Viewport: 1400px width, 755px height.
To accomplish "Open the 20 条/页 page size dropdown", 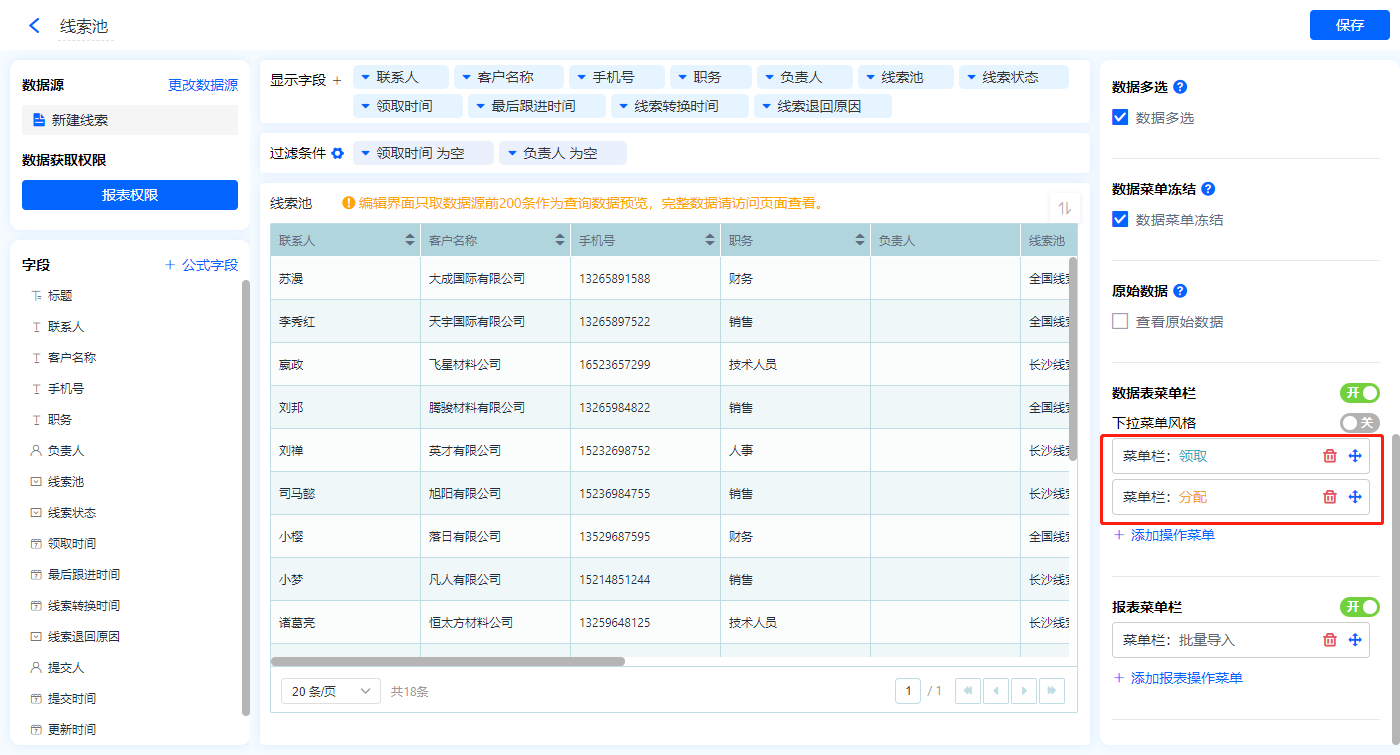I will tap(330, 691).
